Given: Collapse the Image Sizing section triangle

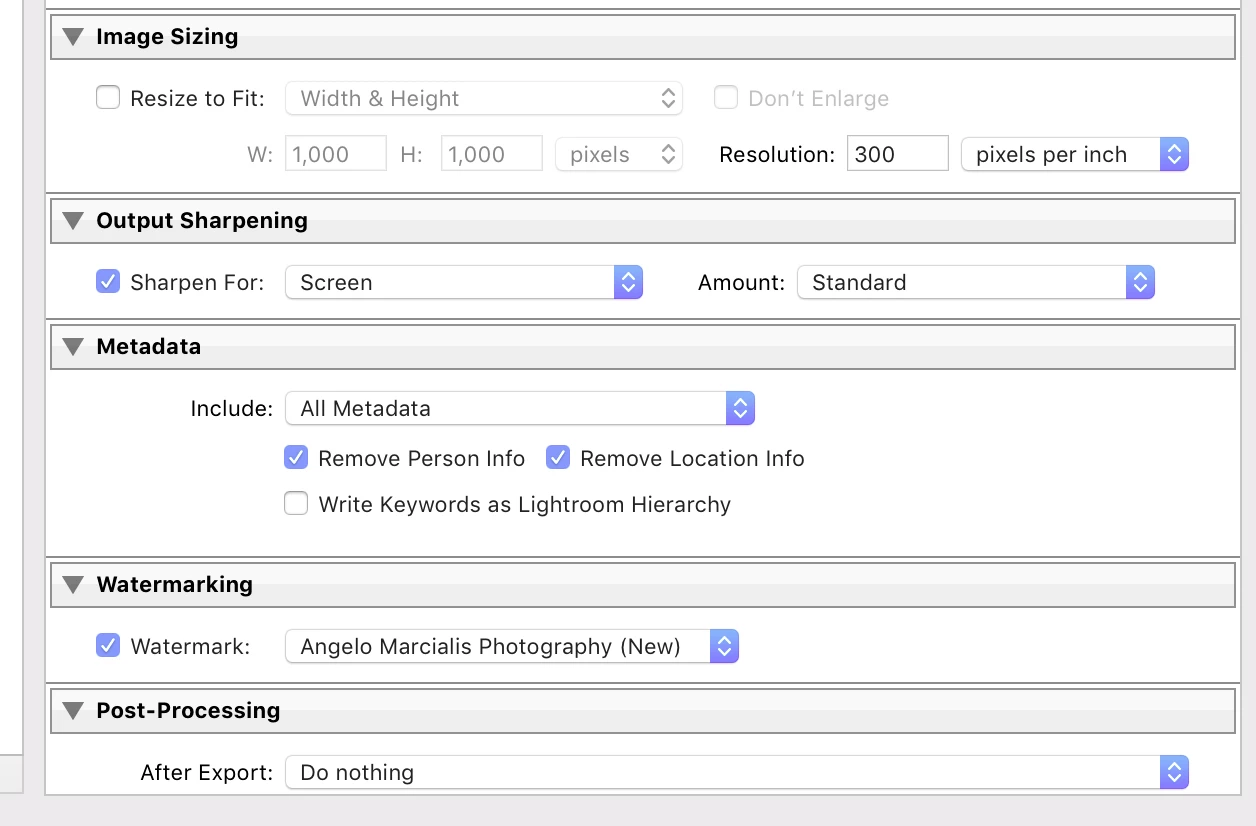Looking at the screenshot, I should [73, 37].
